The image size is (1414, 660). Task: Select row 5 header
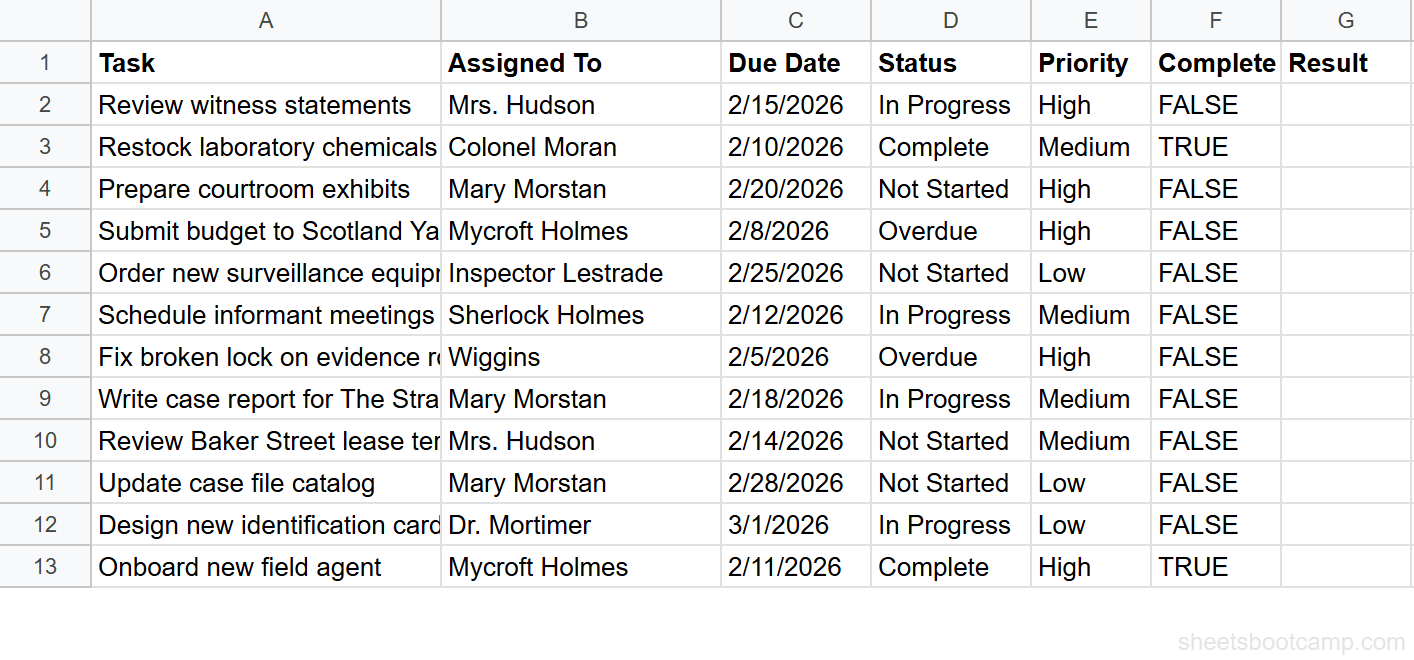[x=45, y=230]
